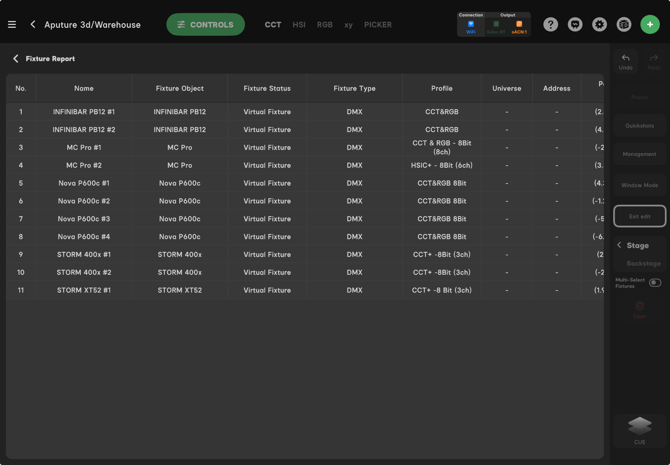
Task: Open the PICKER tab
Action: (378, 25)
